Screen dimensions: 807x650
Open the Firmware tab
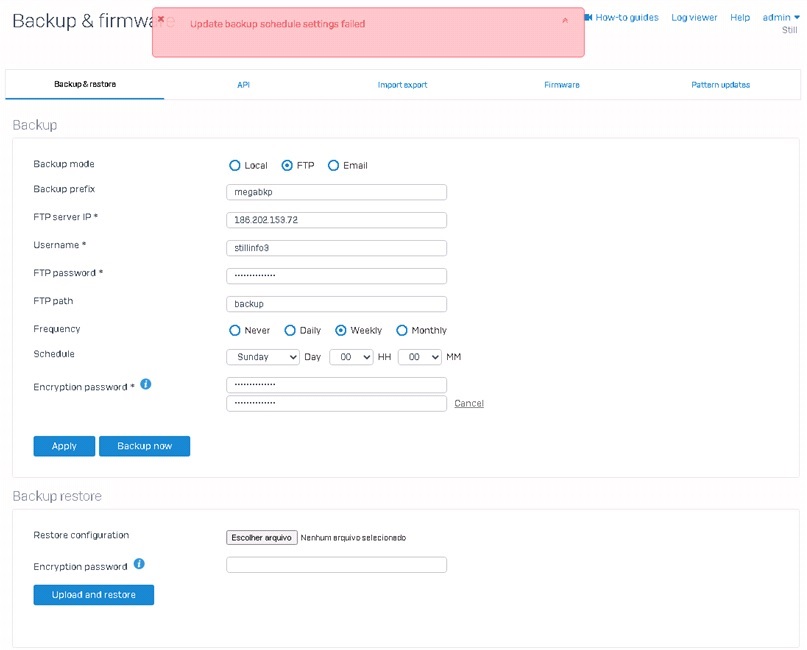(x=562, y=85)
